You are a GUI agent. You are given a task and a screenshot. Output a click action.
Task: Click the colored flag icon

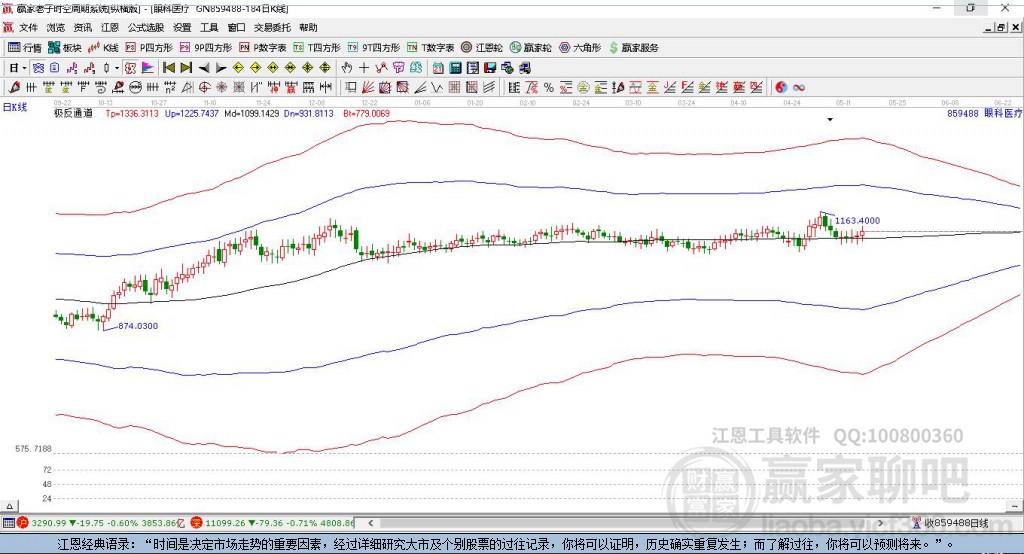tap(148, 68)
